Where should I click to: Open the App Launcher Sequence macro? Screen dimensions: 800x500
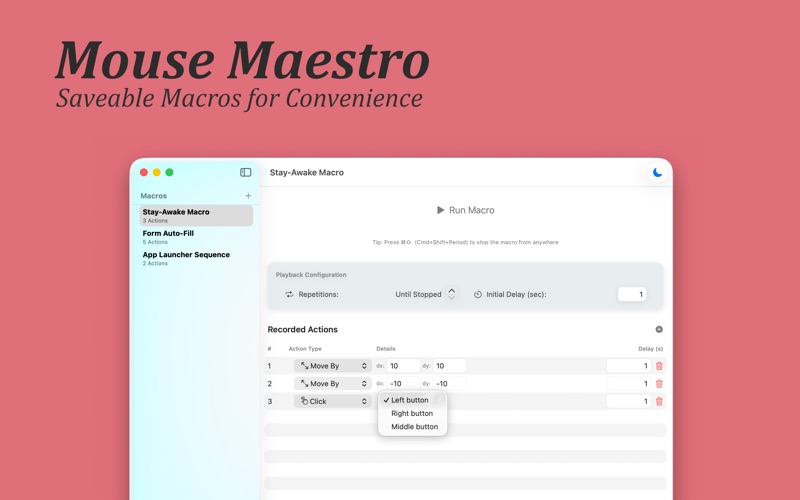[x=196, y=258]
